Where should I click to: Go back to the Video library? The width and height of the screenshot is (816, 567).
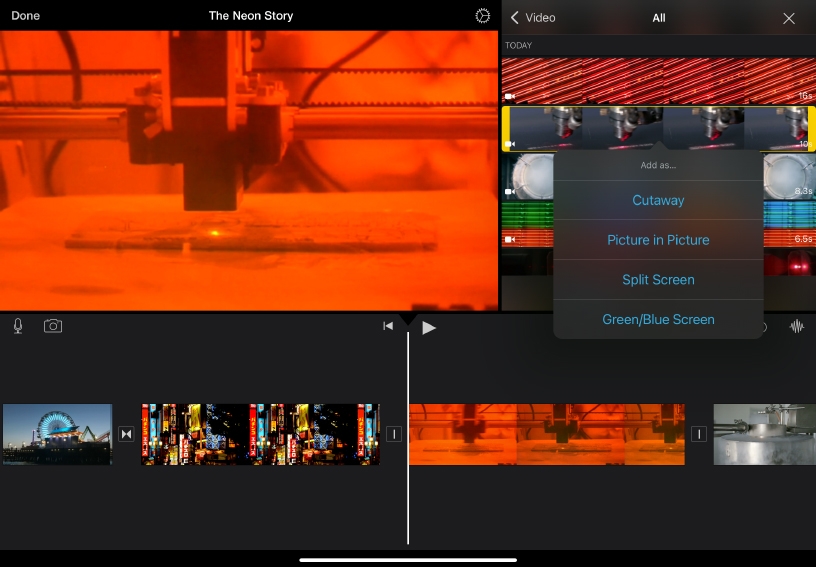[532, 18]
